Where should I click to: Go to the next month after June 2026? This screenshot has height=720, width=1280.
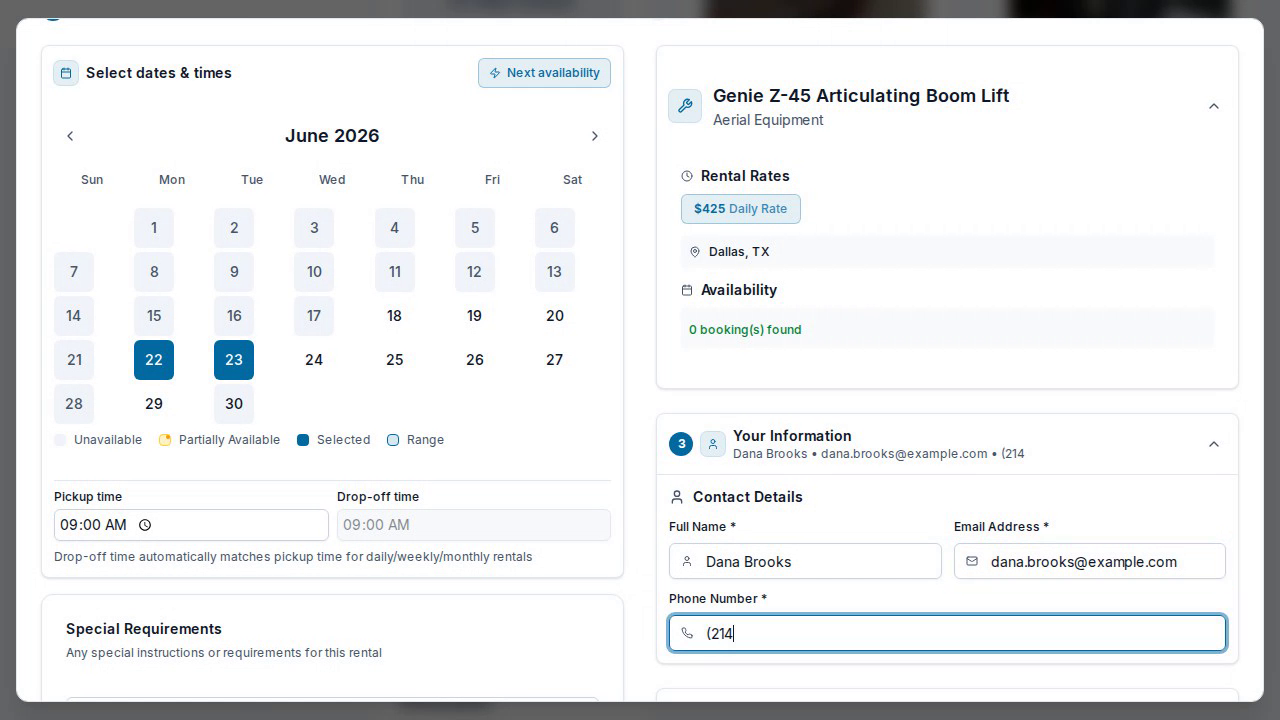595,136
